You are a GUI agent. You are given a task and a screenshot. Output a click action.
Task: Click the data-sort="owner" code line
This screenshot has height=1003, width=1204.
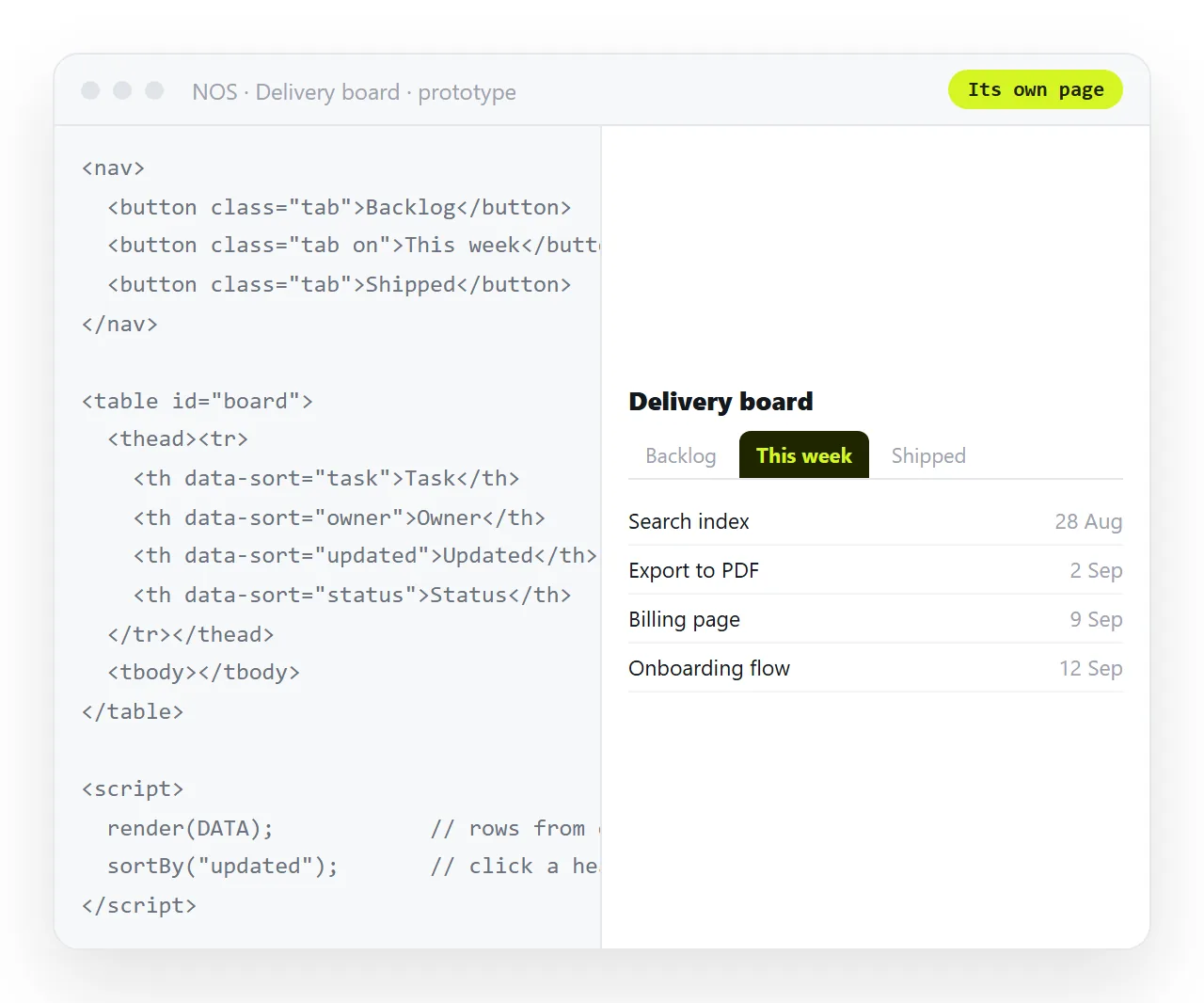point(339,517)
